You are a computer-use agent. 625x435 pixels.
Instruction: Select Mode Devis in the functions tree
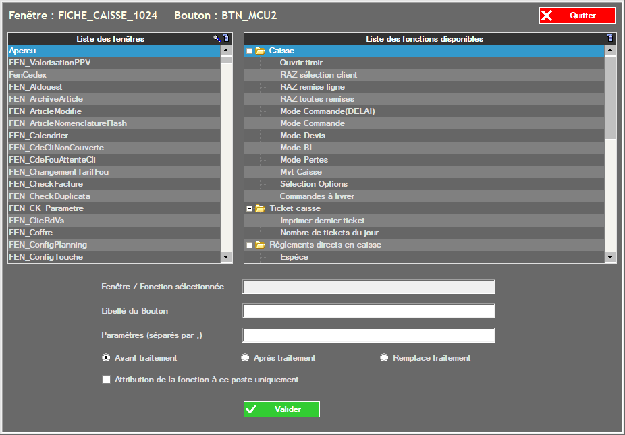click(302, 135)
